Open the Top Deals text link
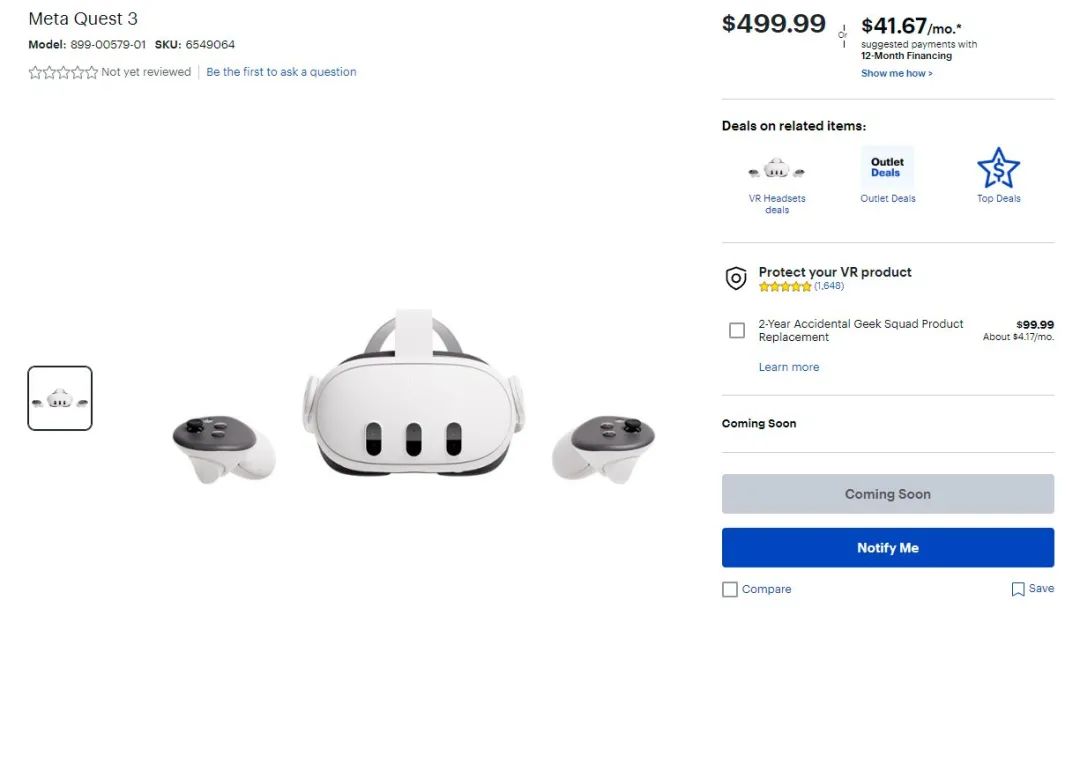This screenshot has width=1080, height=771. pyautogui.click(x=999, y=198)
